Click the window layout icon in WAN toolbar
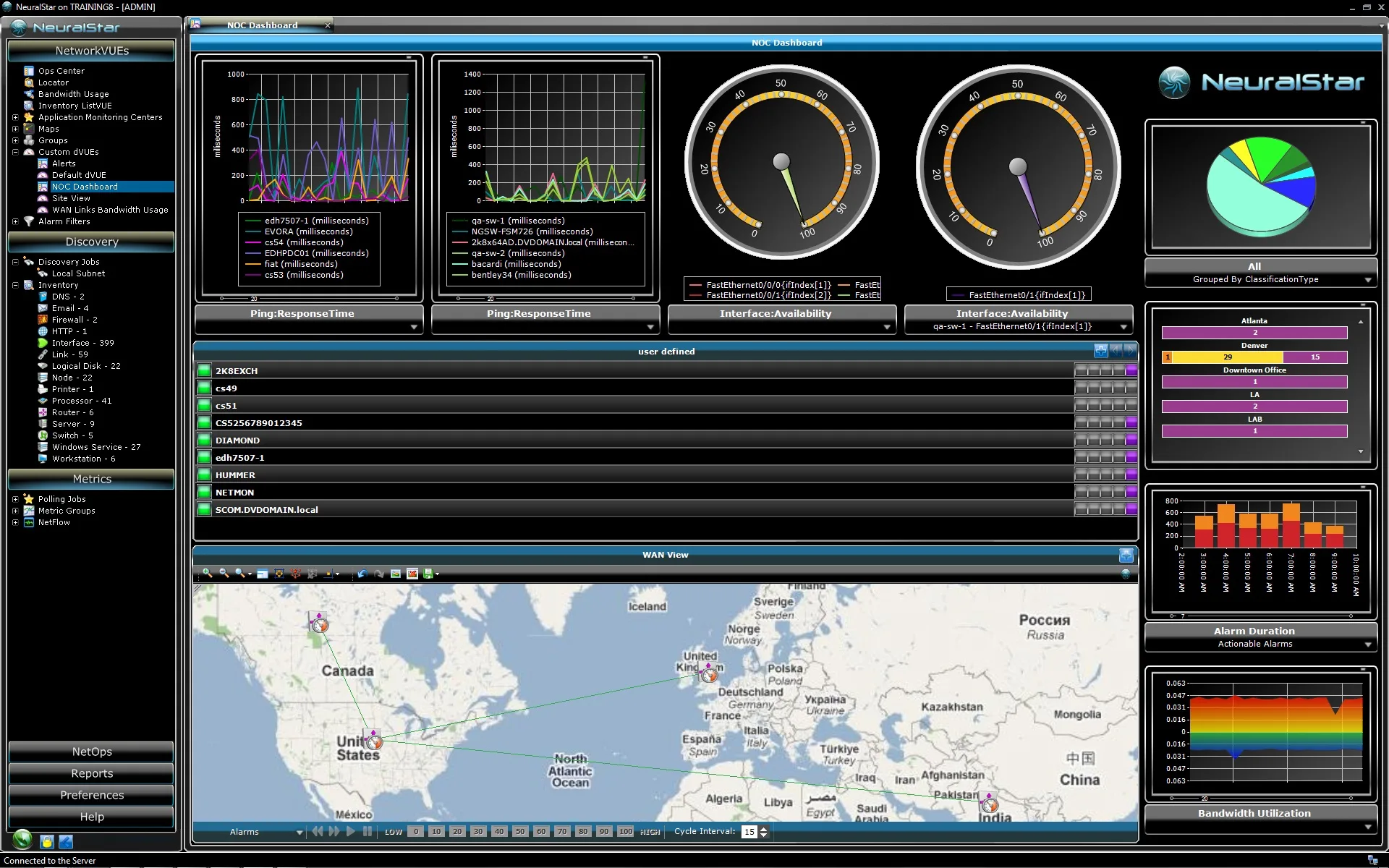1389x868 pixels. pyautogui.click(x=263, y=574)
